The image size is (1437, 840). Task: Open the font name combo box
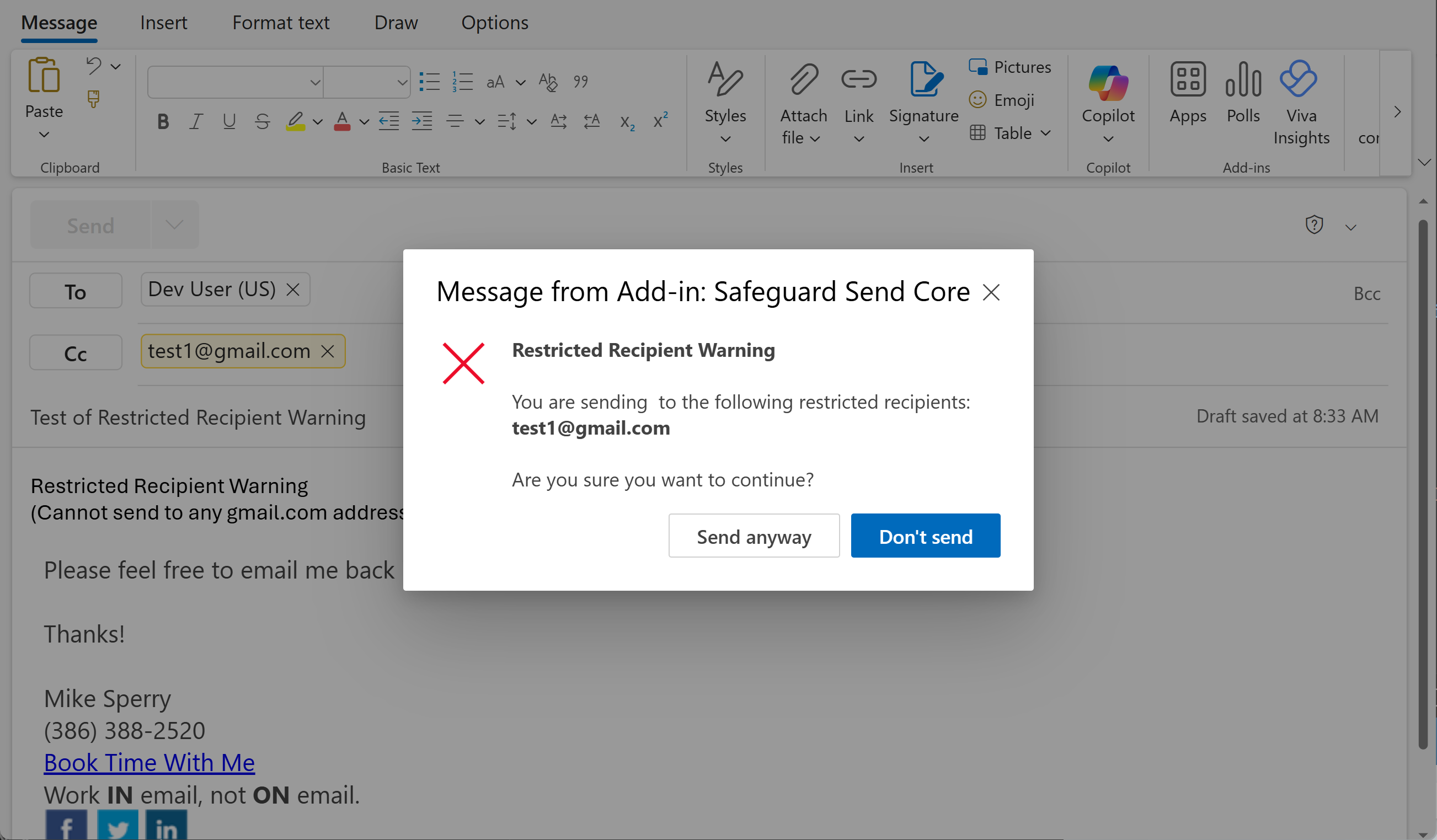pos(236,82)
